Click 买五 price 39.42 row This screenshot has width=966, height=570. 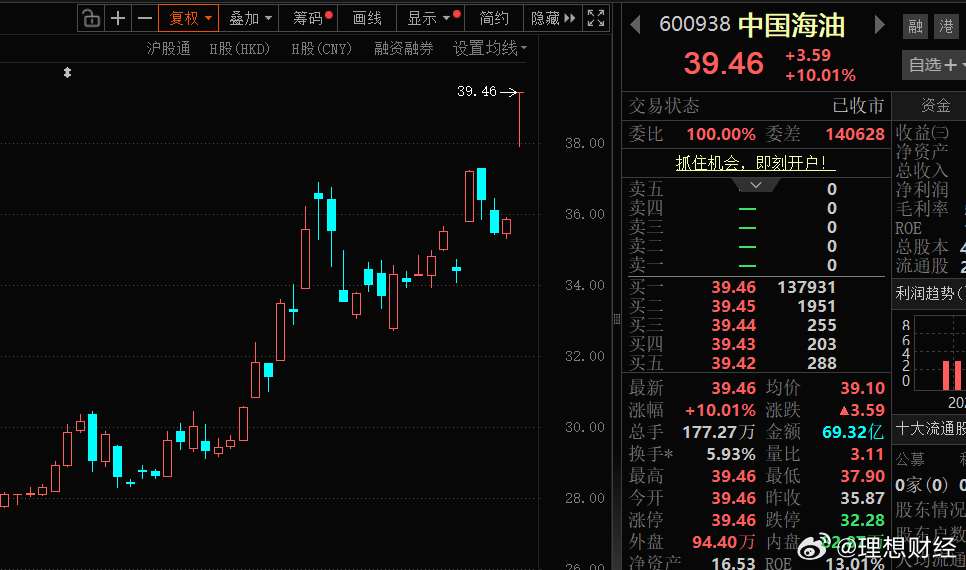tap(757, 364)
